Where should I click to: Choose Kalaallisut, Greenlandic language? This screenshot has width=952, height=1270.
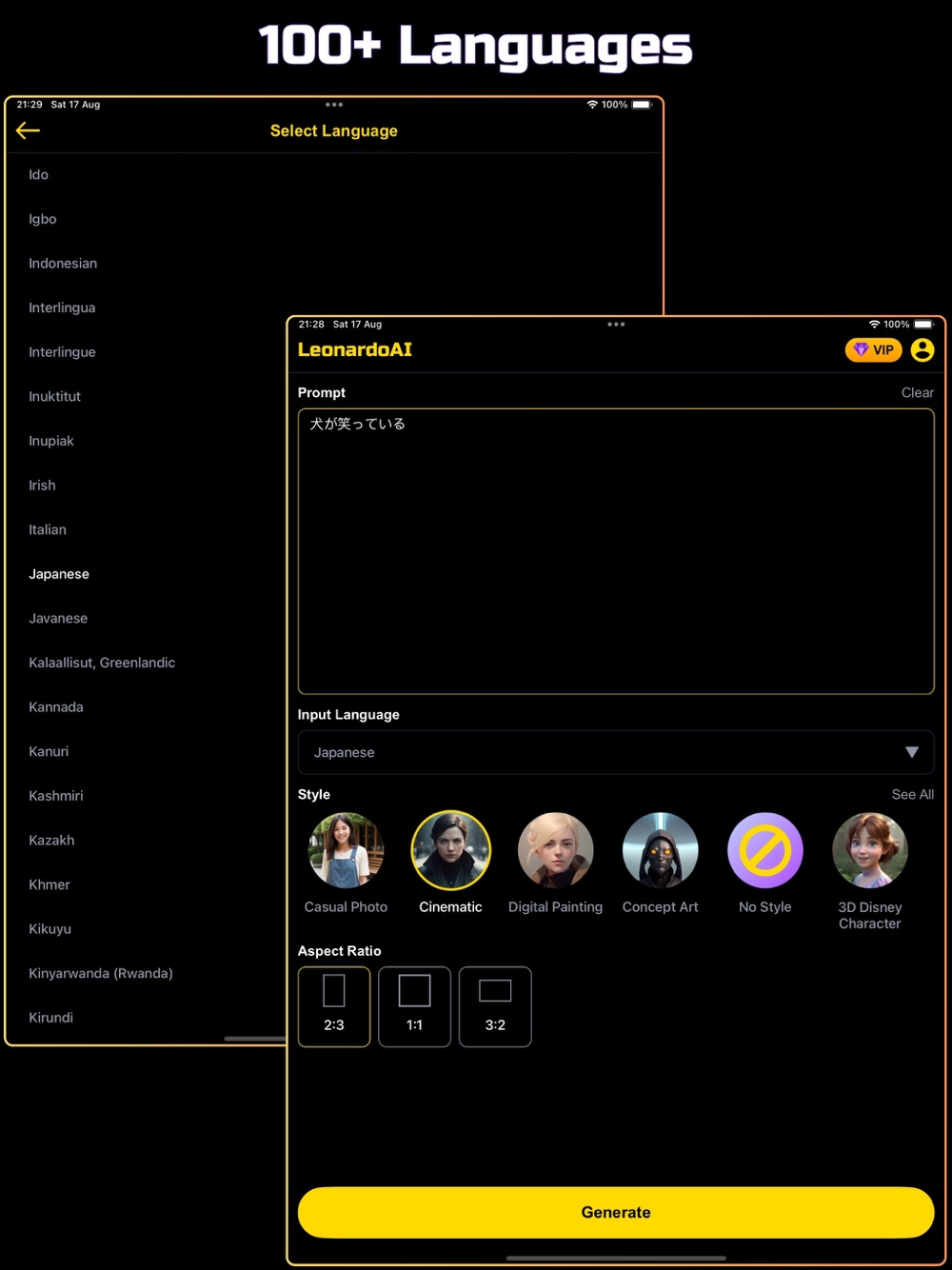pyautogui.click(x=102, y=663)
